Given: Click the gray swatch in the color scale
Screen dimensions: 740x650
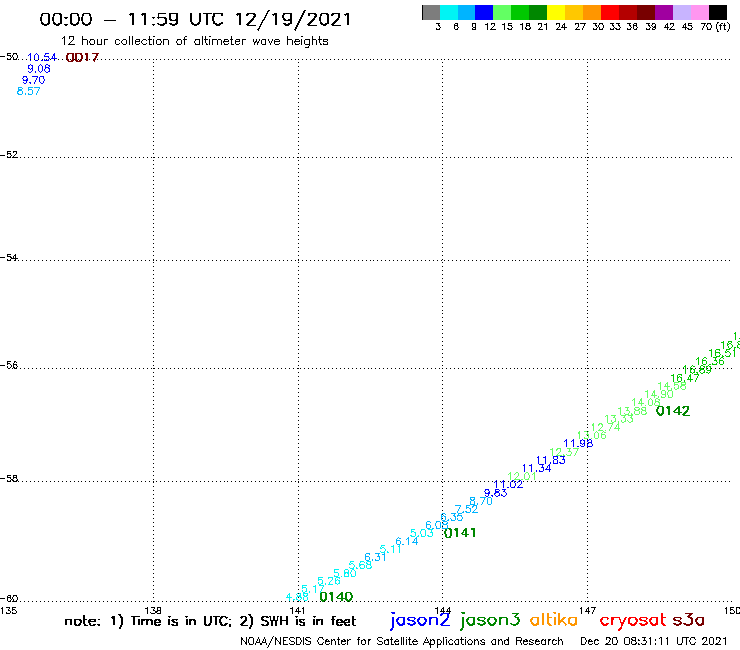Looking at the screenshot, I should 431,12.
